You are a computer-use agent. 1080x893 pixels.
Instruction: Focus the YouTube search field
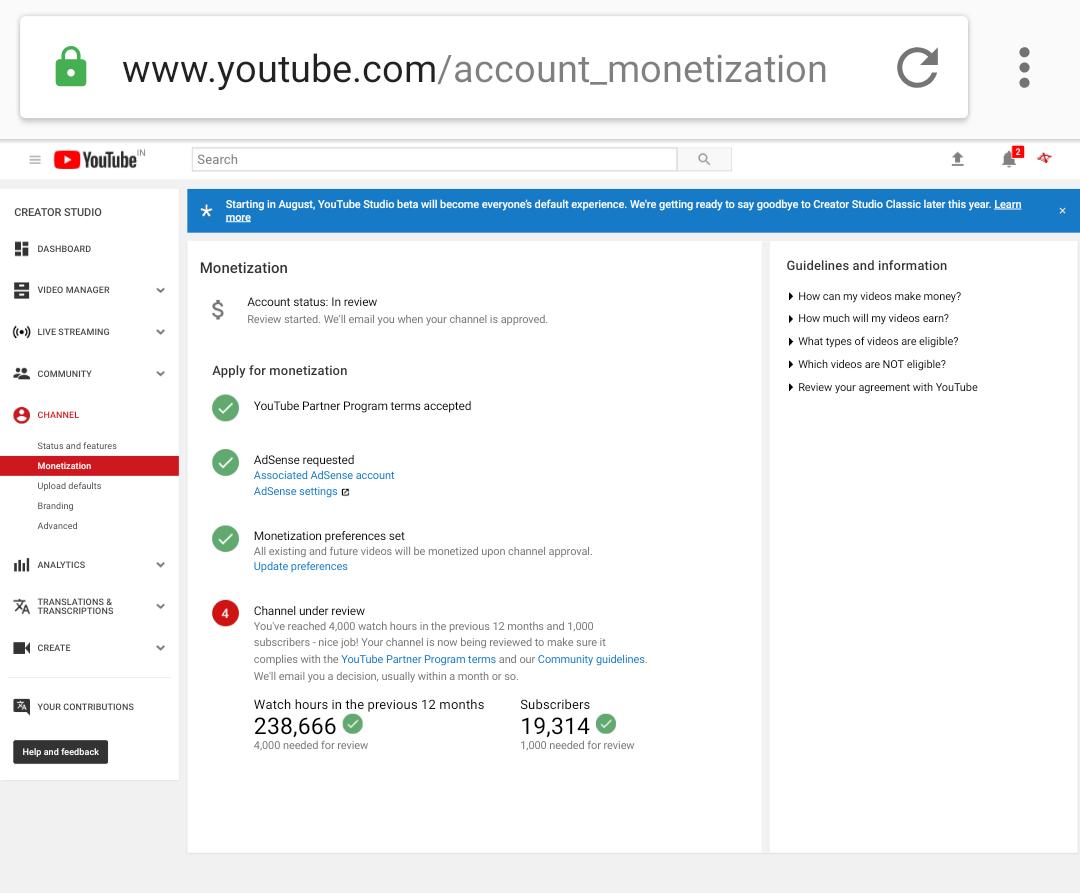point(435,159)
